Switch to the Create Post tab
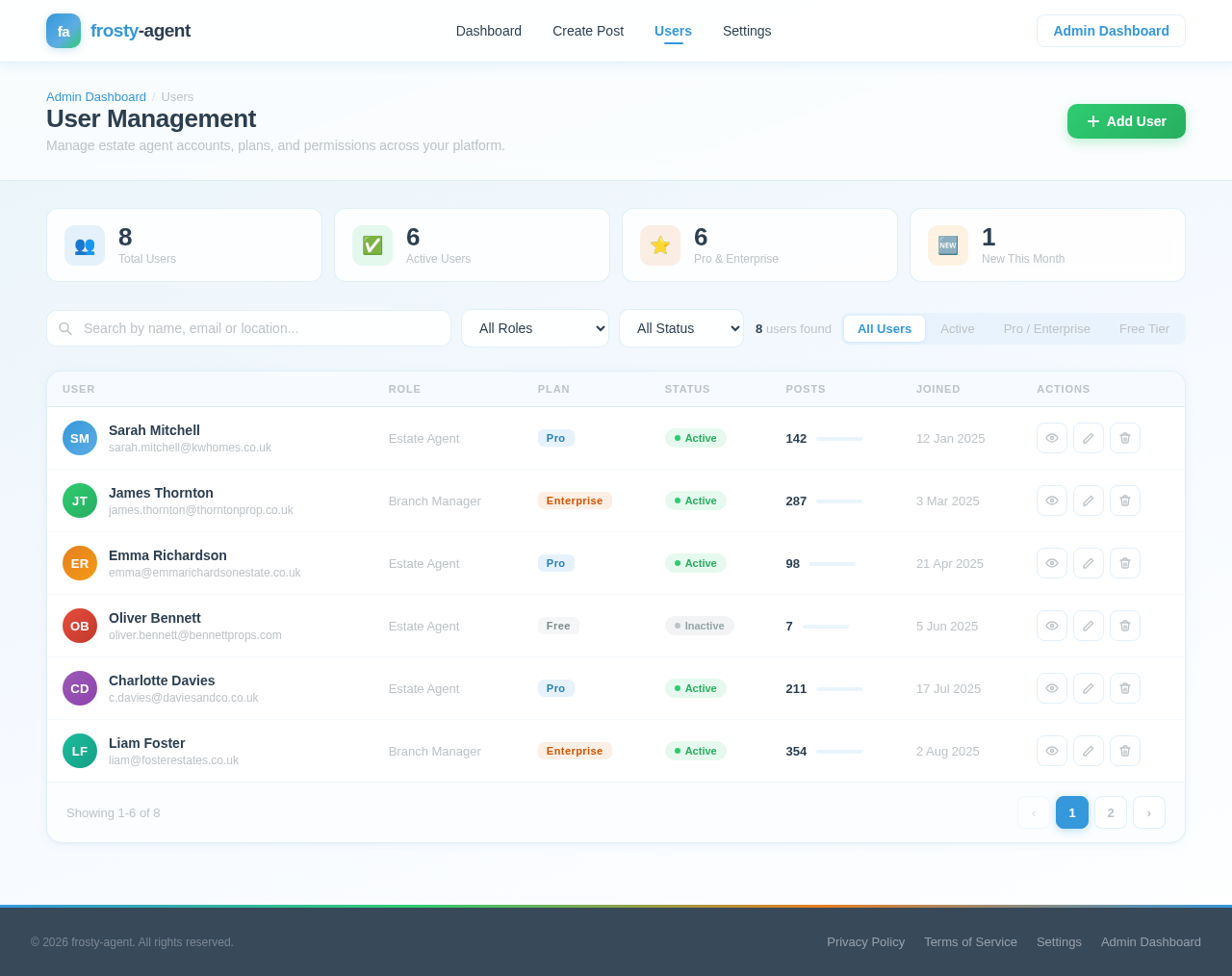 [x=587, y=31]
